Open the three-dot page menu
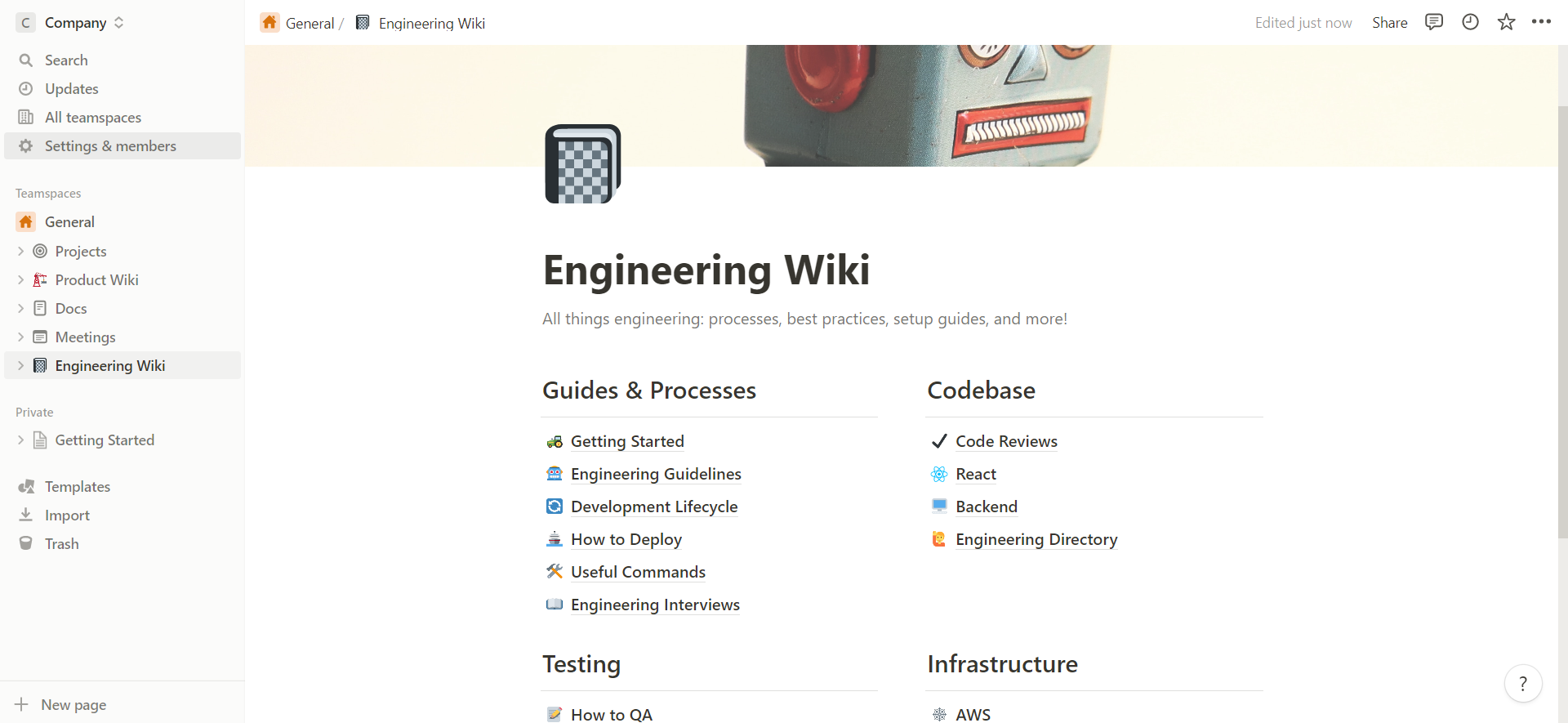The width and height of the screenshot is (1568, 723). click(x=1541, y=22)
